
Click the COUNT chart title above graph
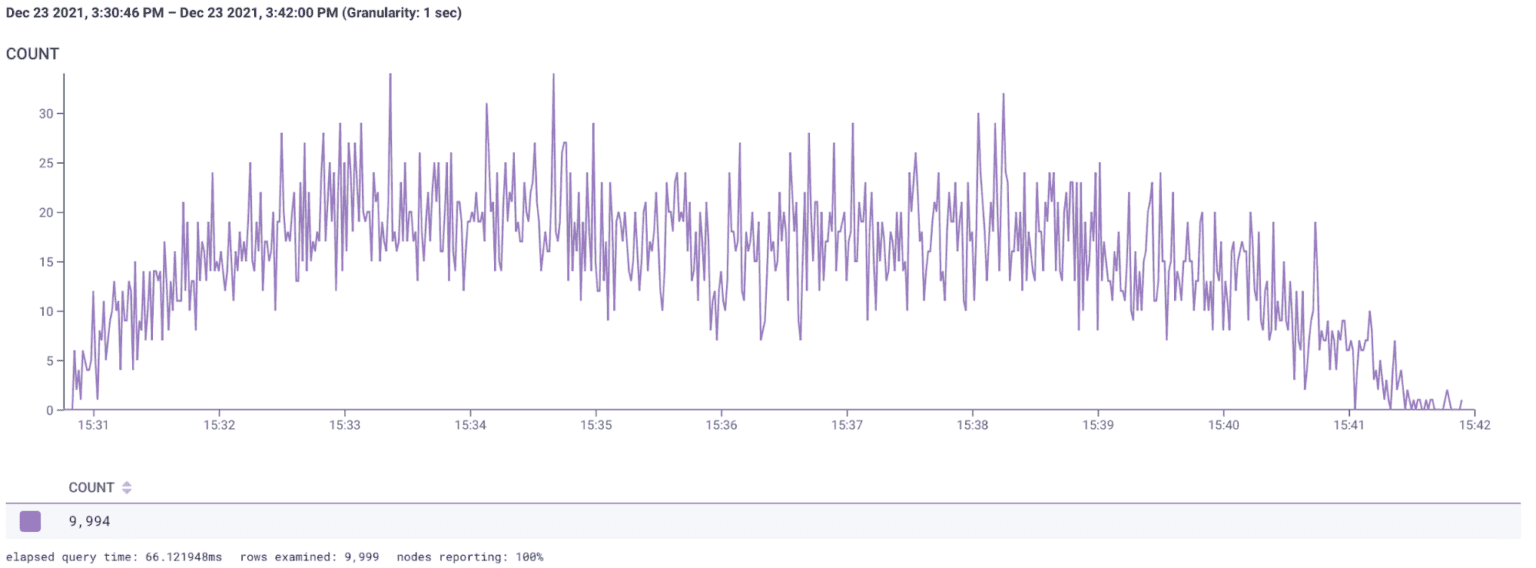coord(33,54)
